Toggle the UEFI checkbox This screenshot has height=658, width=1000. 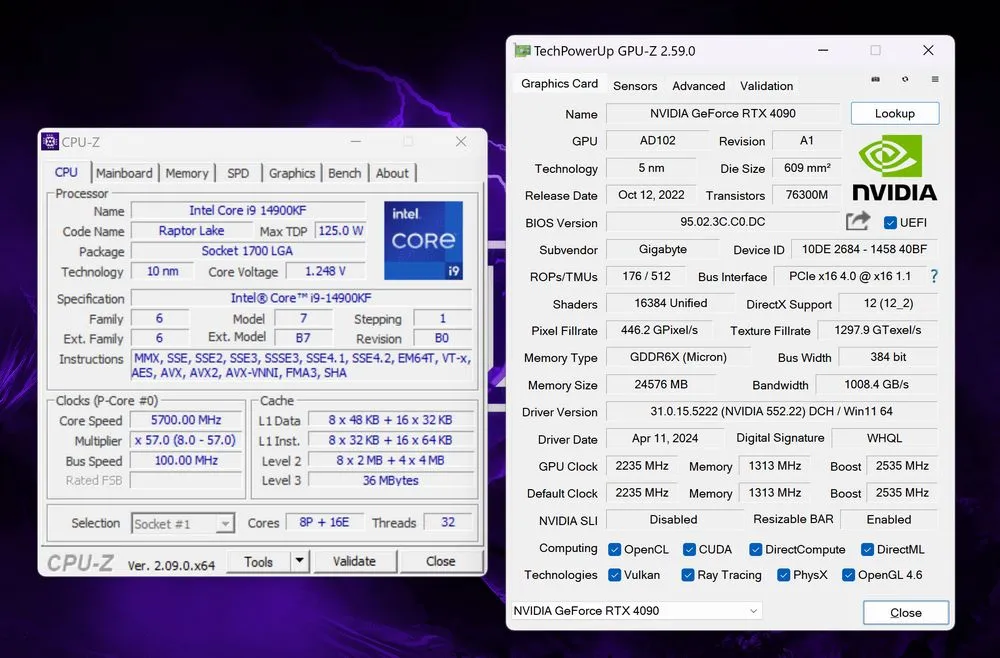click(890, 223)
